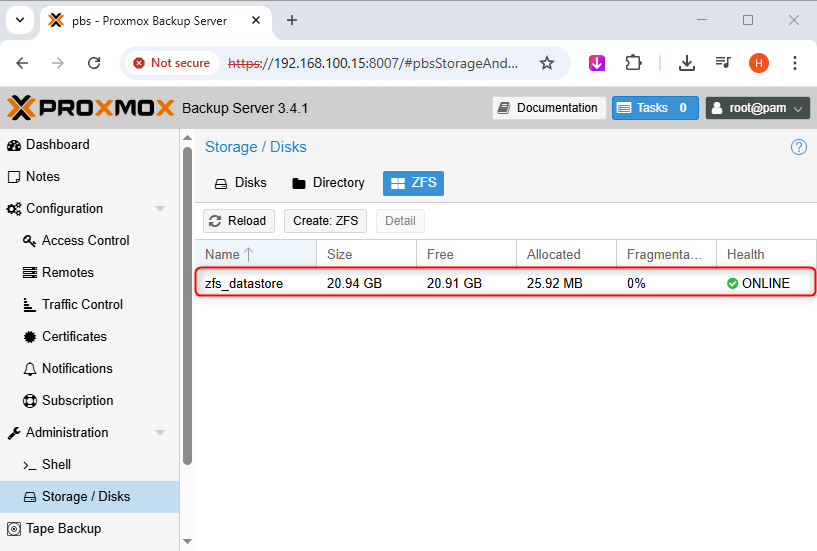The image size is (817, 551).
Task: Refresh the browser page
Action: [94, 64]
